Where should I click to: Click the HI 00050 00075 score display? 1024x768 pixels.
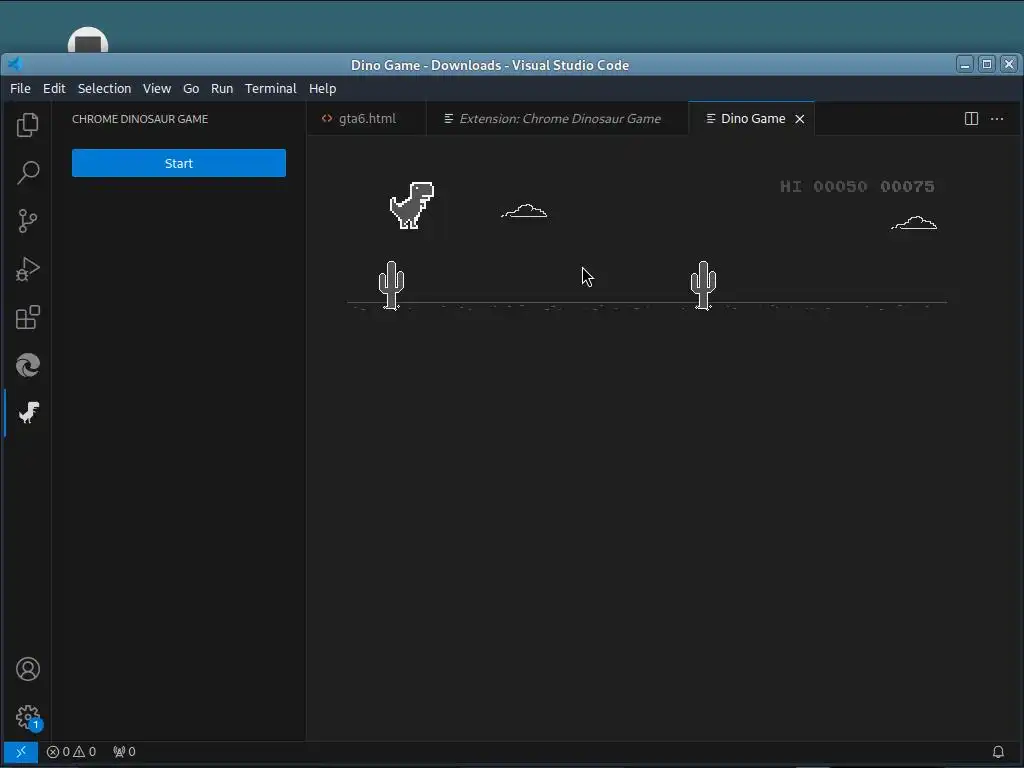click(857, 187)
